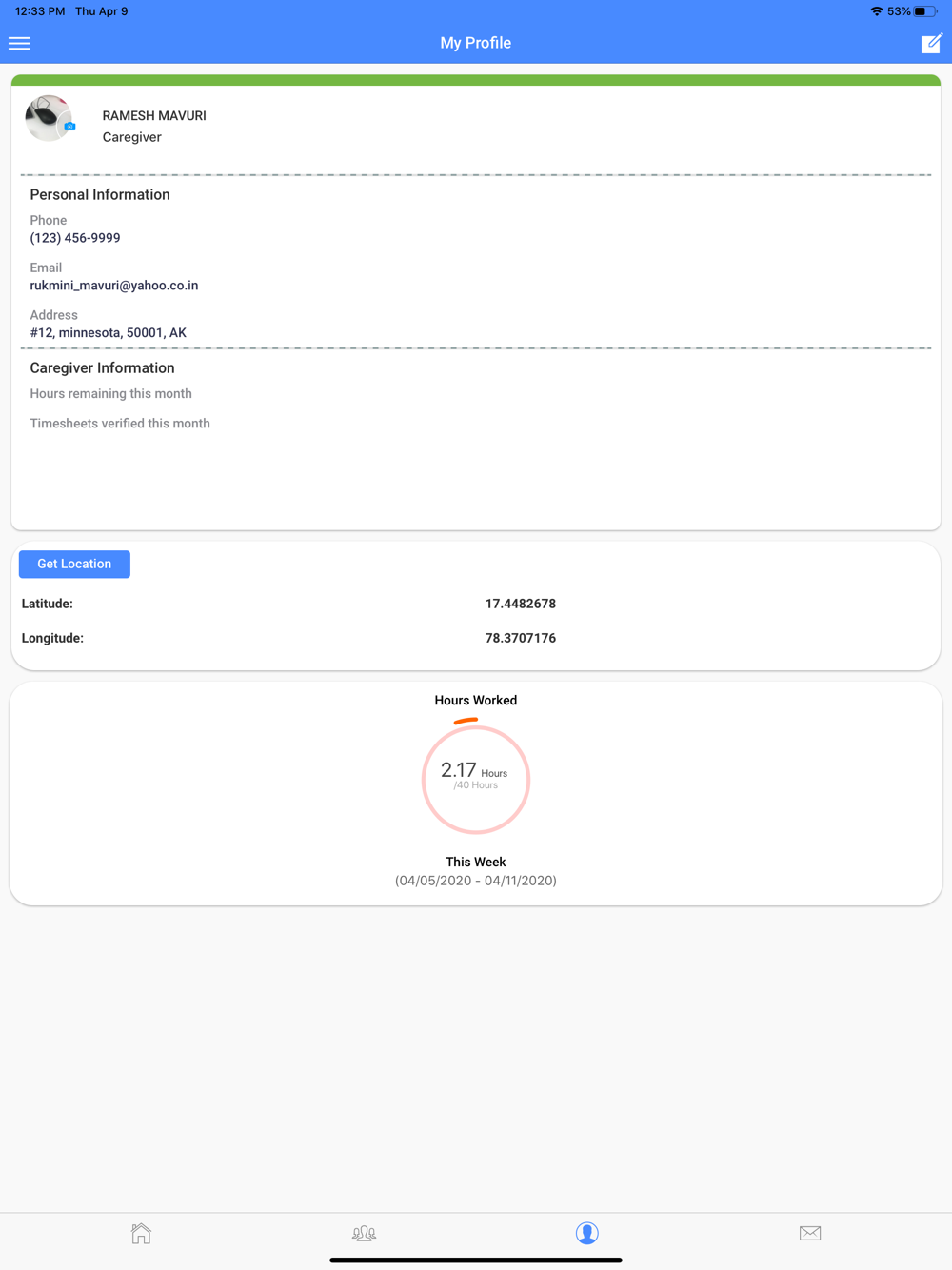Tap the Latitude: label
952x1270 pixels.
coord(48,604)
